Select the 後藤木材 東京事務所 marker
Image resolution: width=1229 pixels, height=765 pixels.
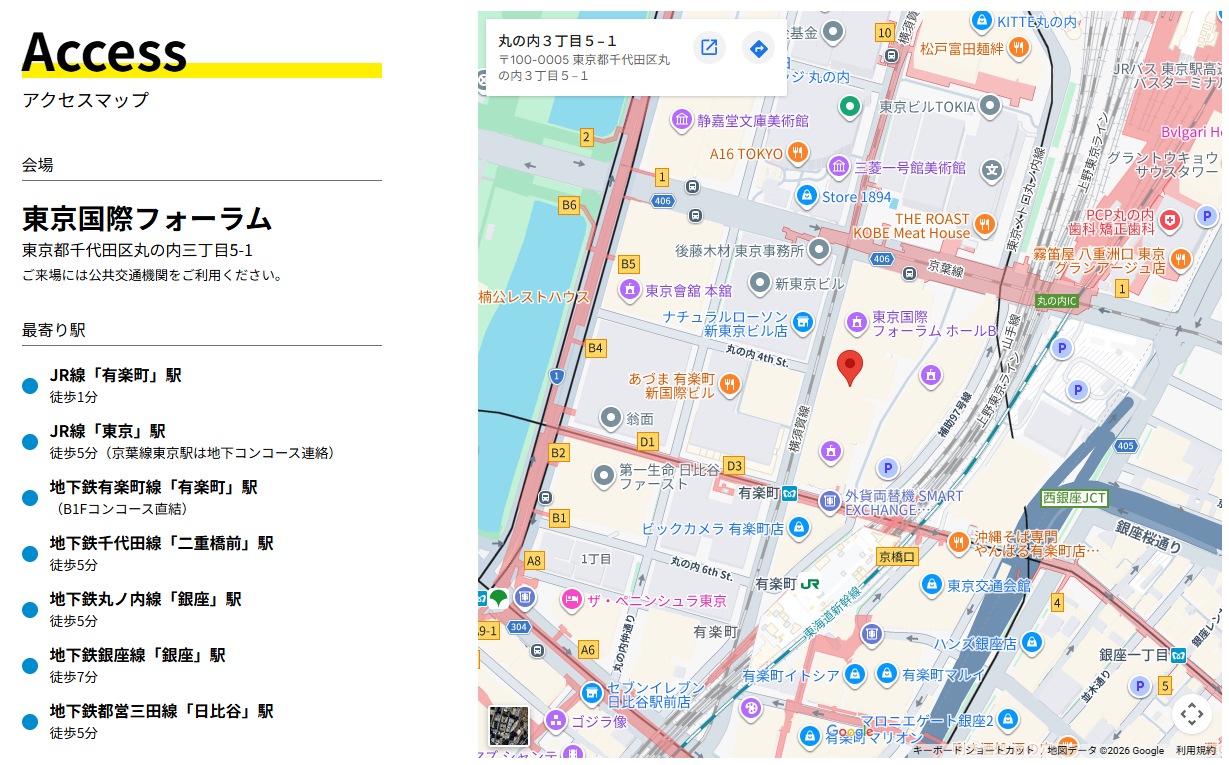coord(820,248)
